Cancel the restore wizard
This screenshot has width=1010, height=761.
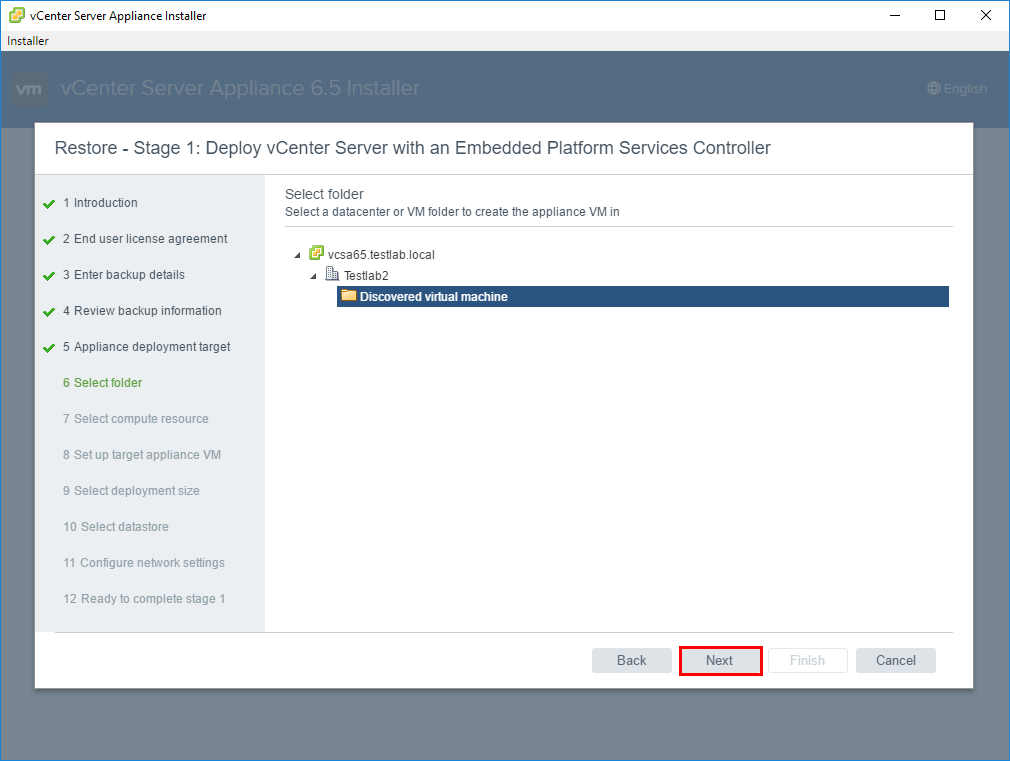[895, 660]
